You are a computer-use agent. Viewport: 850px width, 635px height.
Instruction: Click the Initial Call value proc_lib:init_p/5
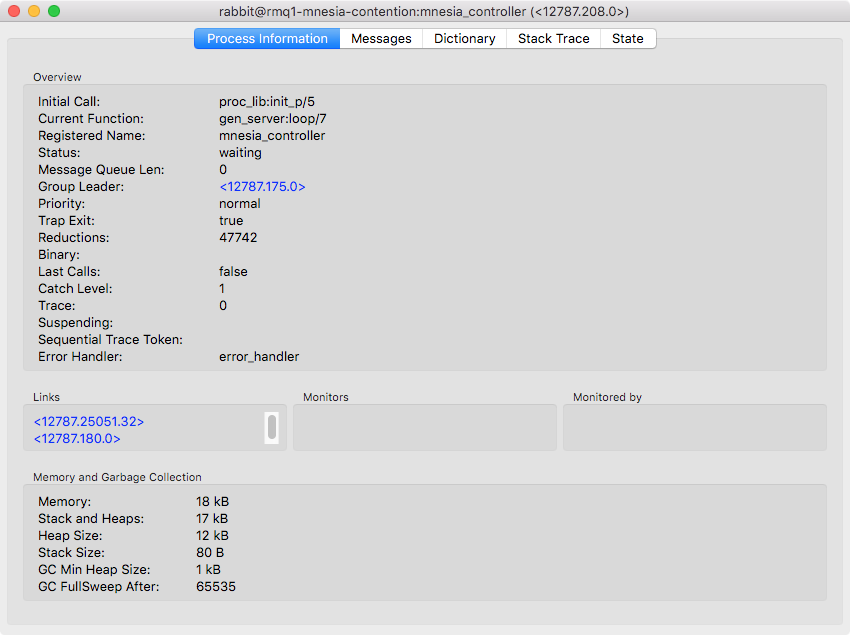click(267, 101)
